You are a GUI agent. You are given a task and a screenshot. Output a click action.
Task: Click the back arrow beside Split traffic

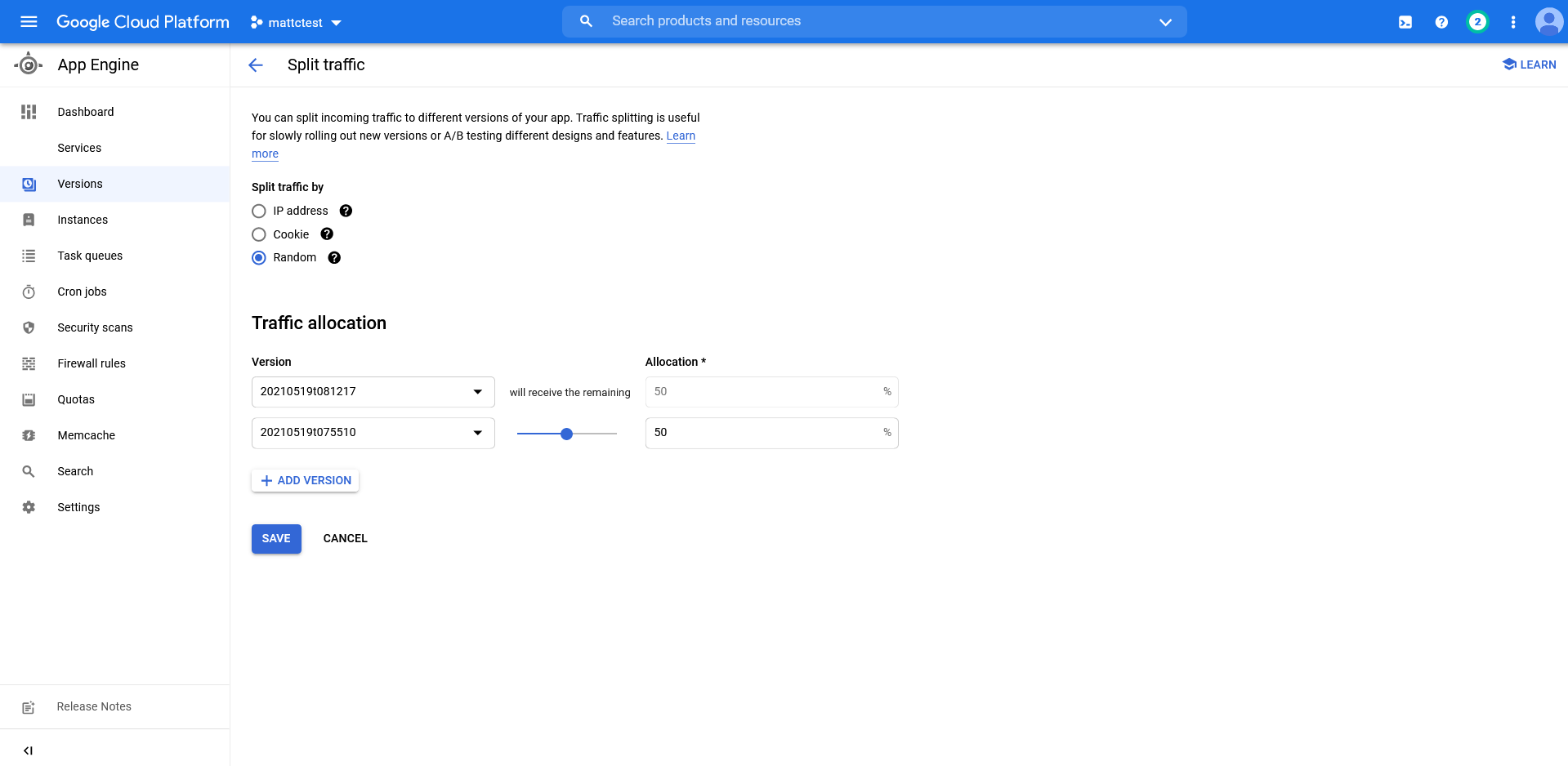[x=256, y=65]
